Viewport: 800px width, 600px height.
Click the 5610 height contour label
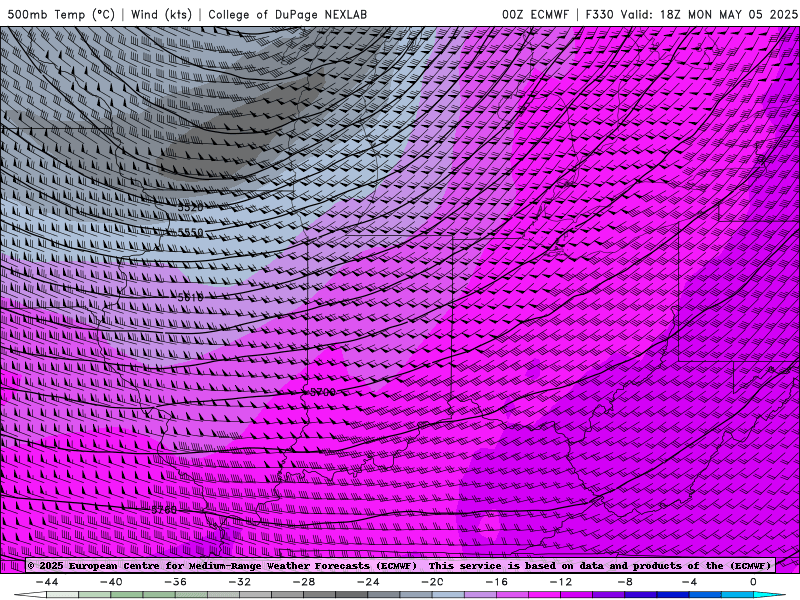[190, 297]
